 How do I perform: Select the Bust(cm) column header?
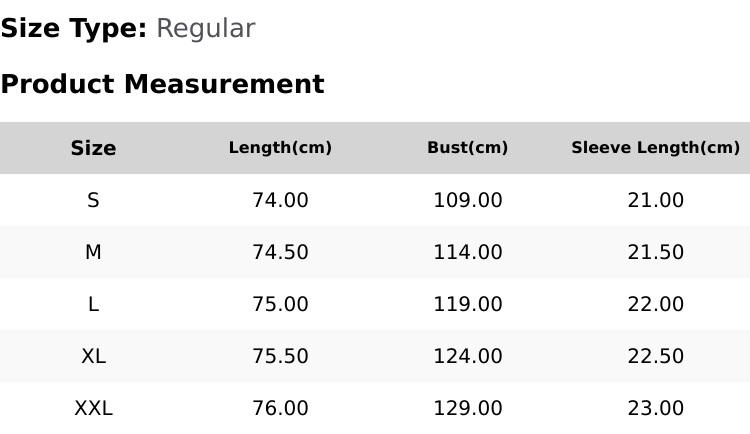(x=467, y=148)
